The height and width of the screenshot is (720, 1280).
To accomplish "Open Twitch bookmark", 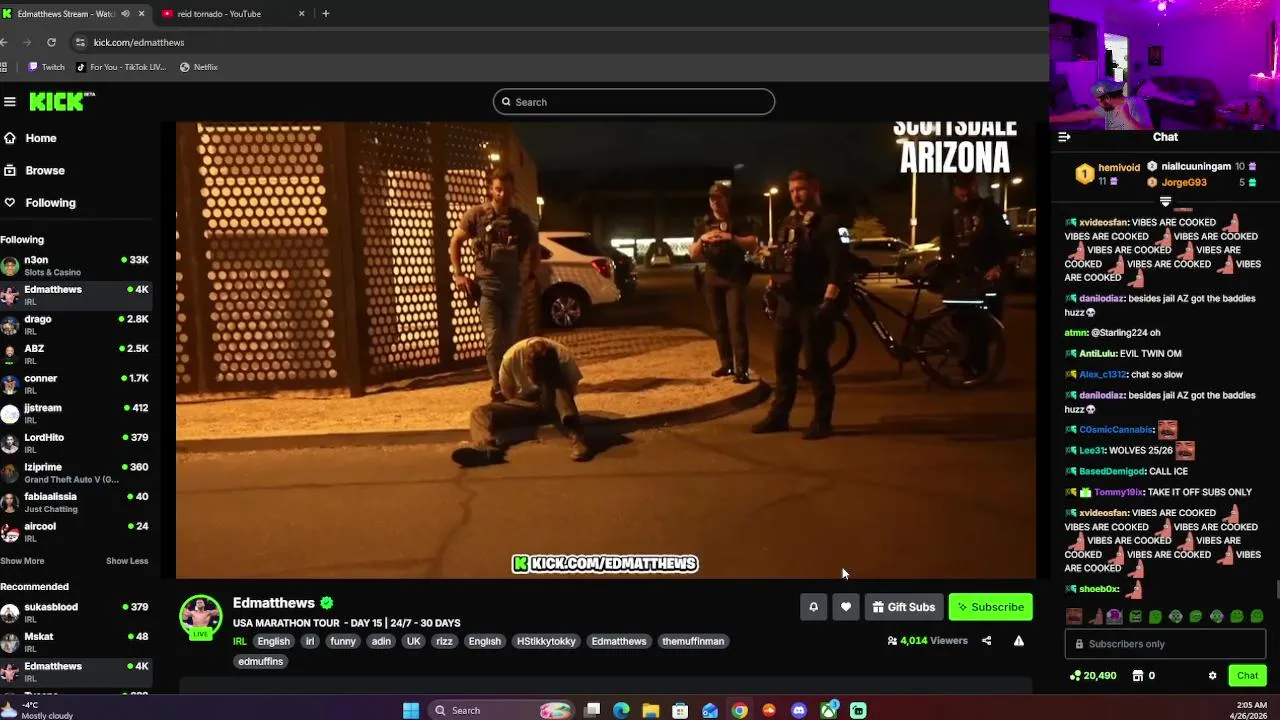I will coord(46,67).
